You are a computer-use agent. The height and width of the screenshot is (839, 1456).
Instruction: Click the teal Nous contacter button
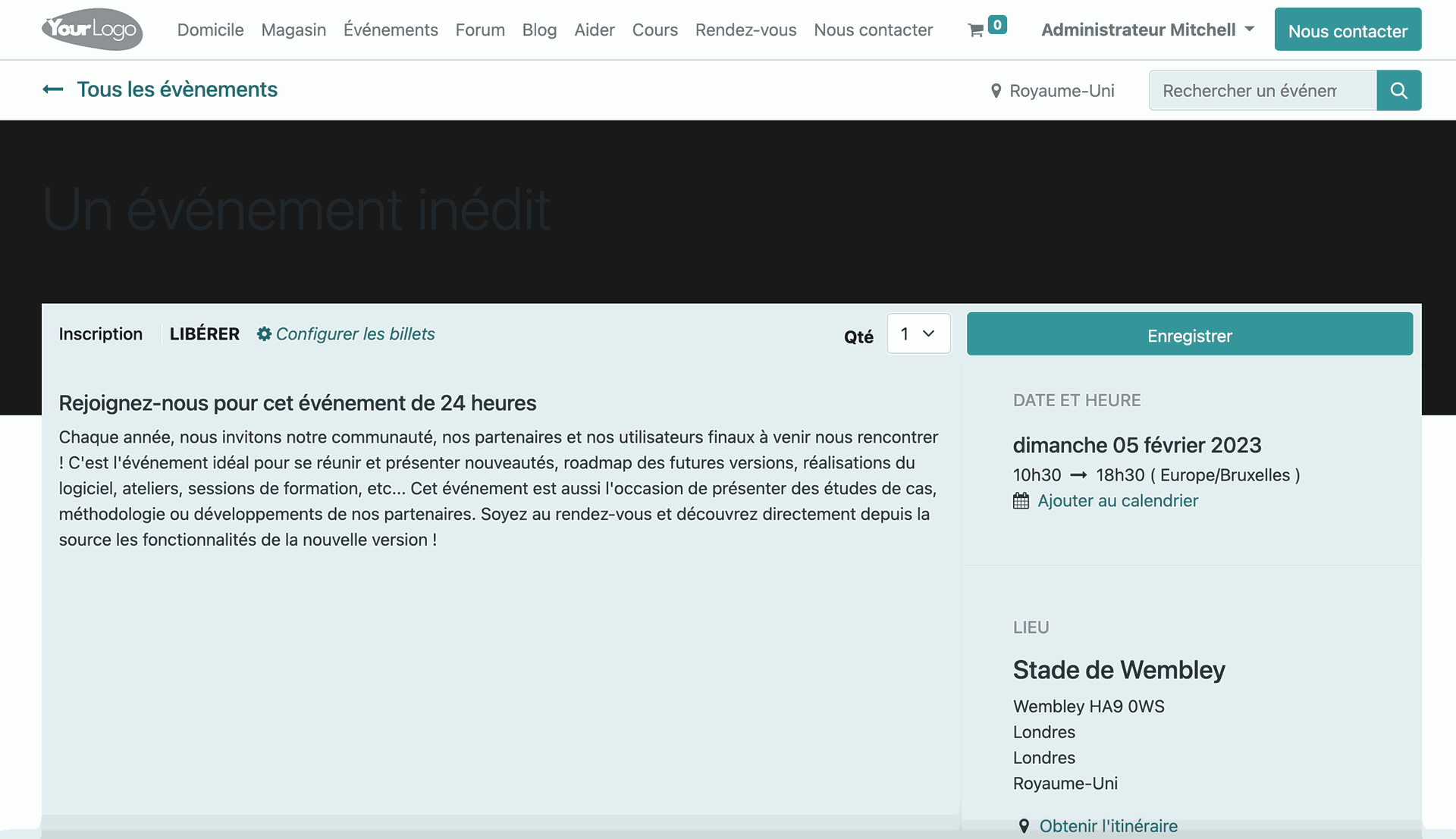[x=1348, y=30]
